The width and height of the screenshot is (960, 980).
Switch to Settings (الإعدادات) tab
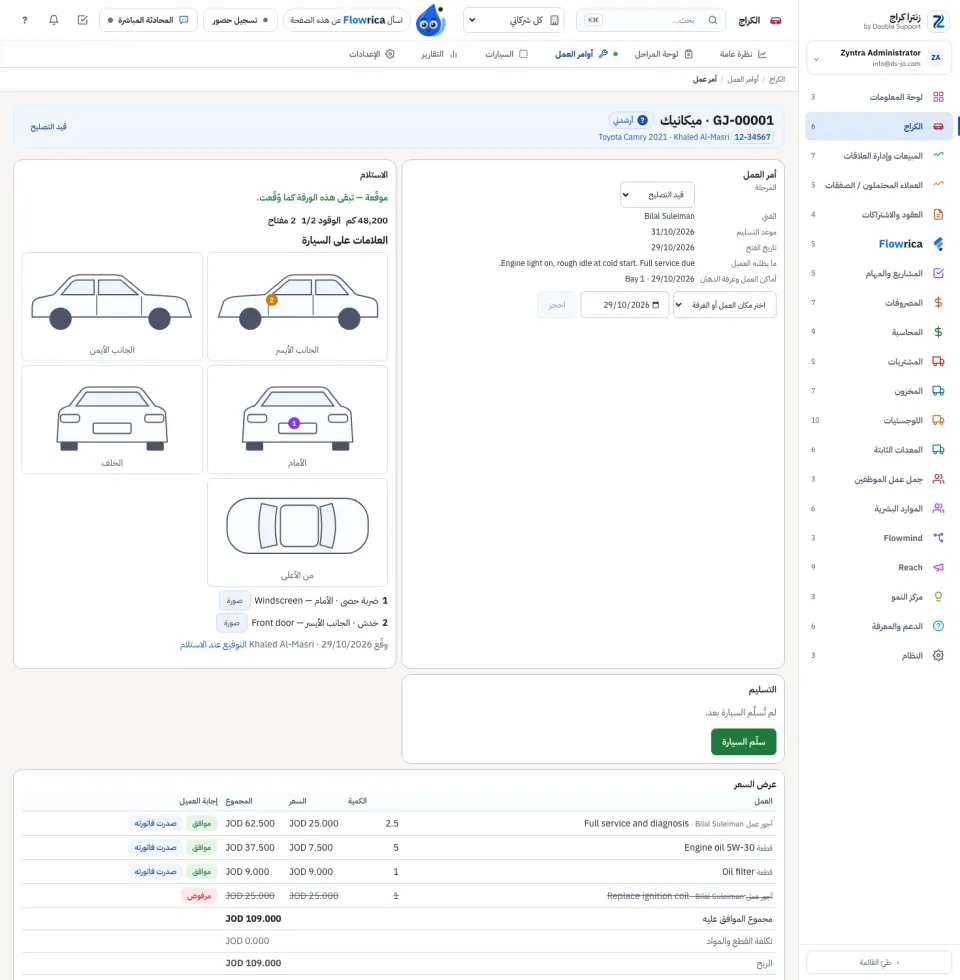pyautogui.click(x=371, y=54)
